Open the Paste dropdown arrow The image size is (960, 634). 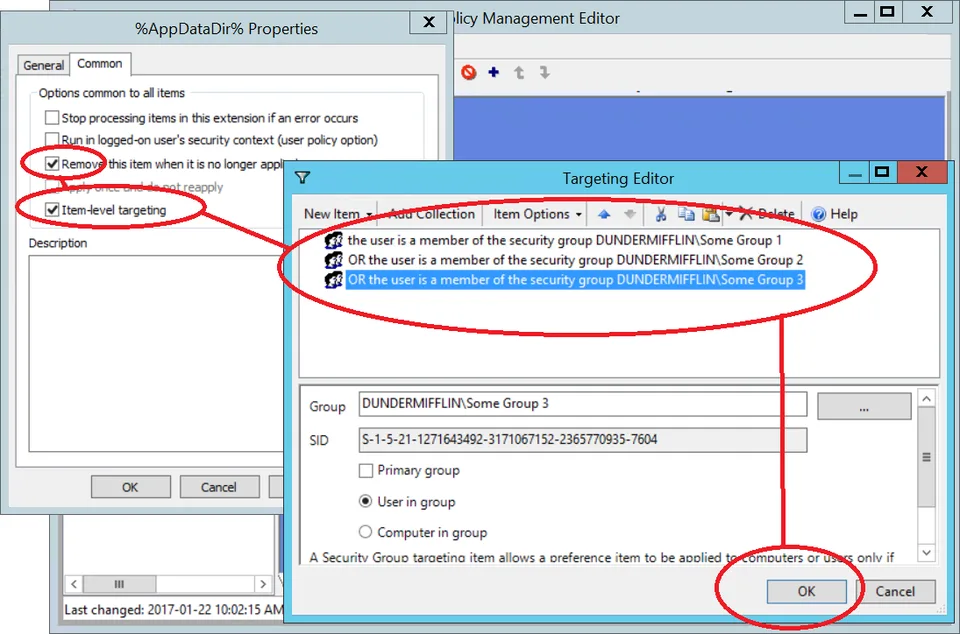(728, 214)
